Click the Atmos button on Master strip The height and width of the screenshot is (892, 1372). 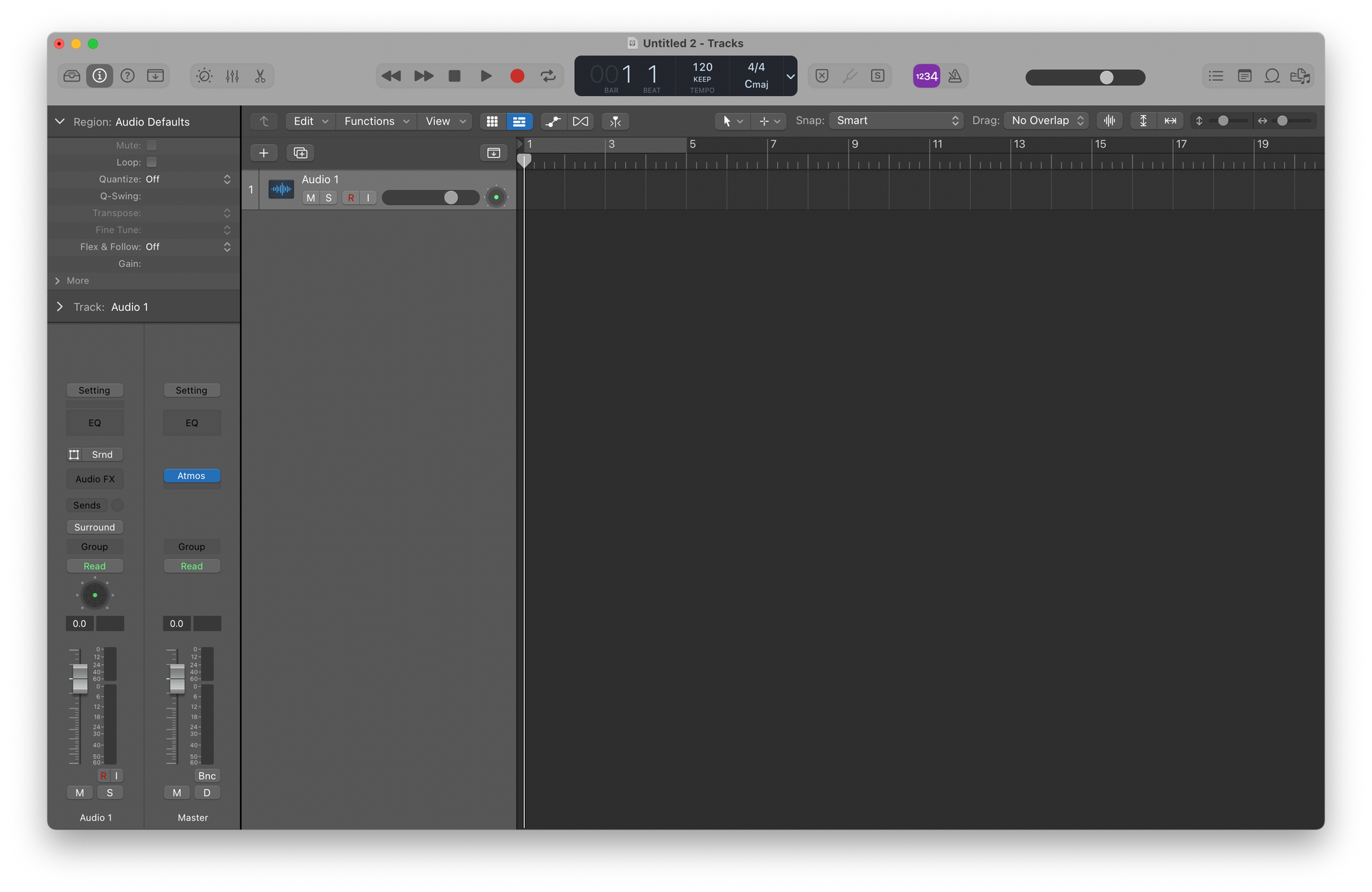191,476
